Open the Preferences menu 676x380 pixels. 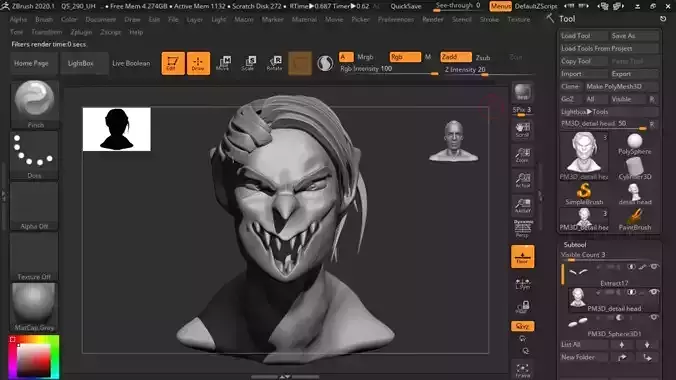395,19
